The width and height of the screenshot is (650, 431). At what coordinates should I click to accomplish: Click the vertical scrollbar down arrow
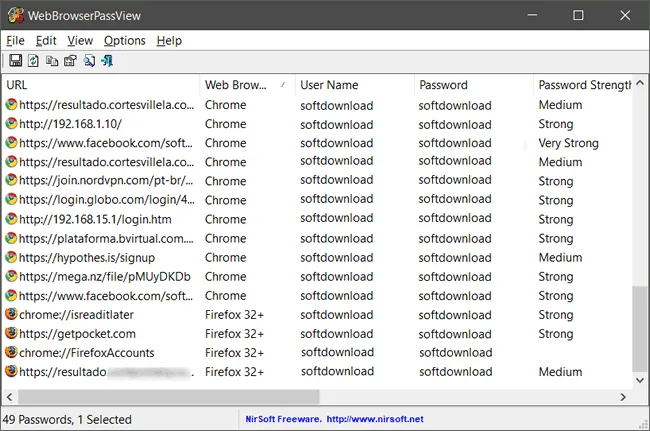click(x=640, y=380)
